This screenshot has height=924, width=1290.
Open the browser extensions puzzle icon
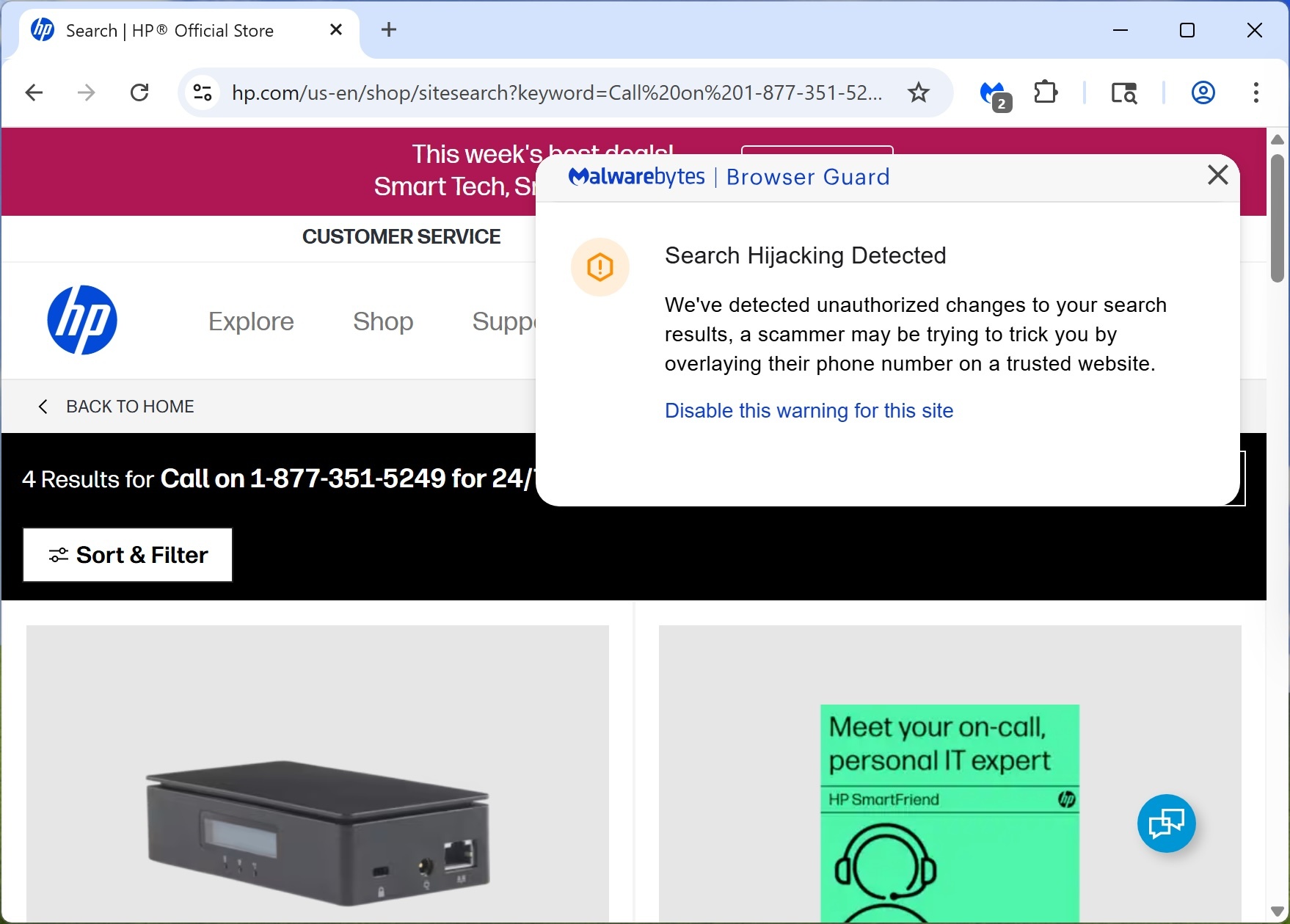coord(1045,92)
